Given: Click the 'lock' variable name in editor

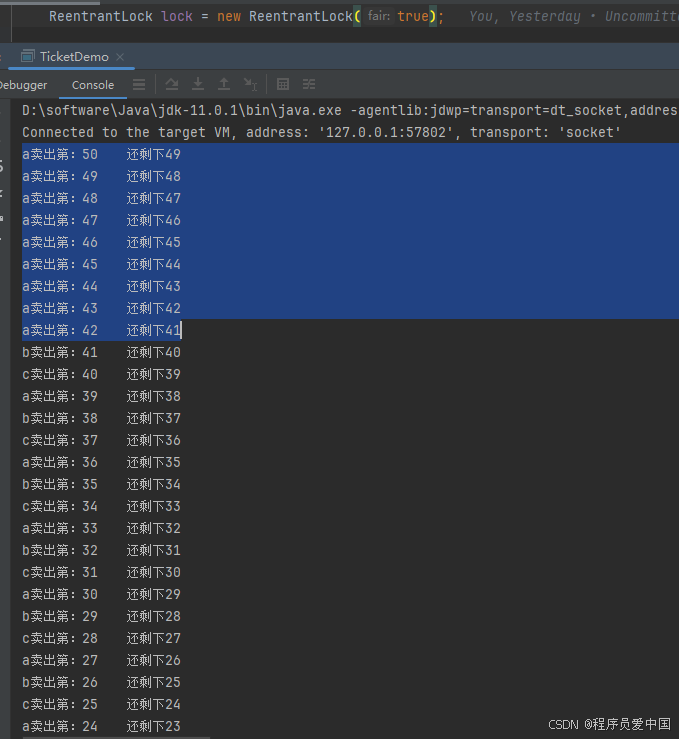Looking at the screenshot, I should click(177, 16).
